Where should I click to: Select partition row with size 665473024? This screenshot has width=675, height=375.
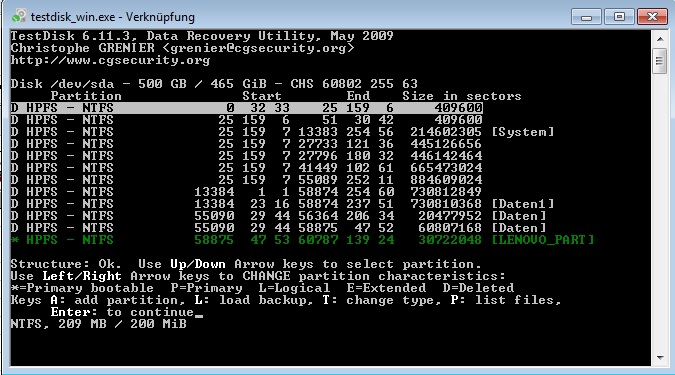coord(247,168)
